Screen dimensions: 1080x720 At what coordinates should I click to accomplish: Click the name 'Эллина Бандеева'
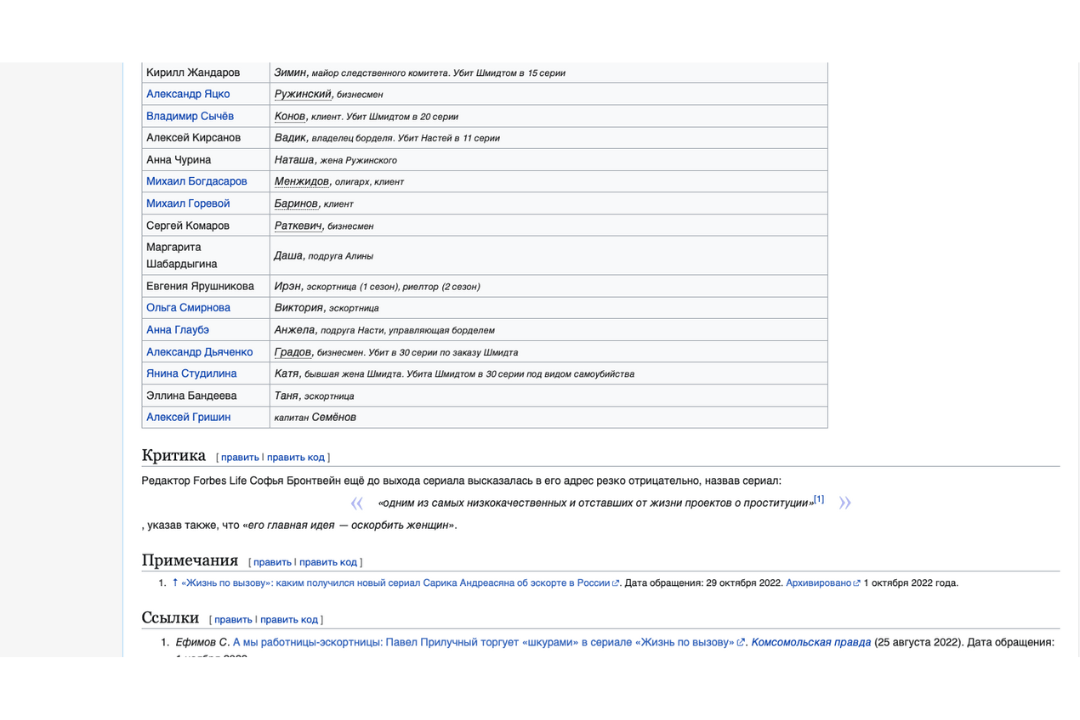click(x=191, y=395)
